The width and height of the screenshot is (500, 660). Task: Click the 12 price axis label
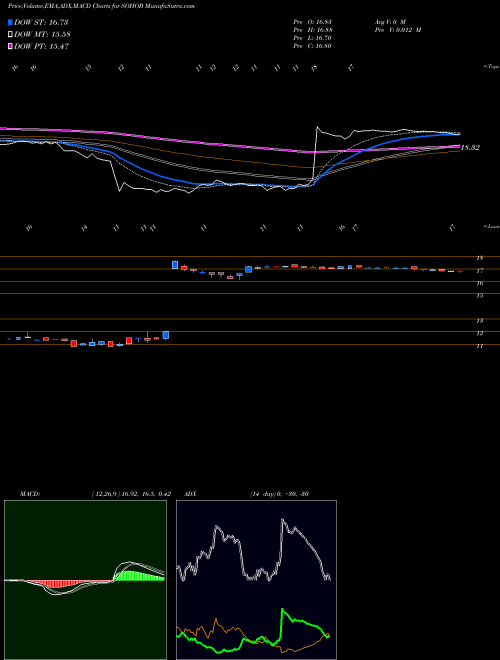(x=479, y=334)
